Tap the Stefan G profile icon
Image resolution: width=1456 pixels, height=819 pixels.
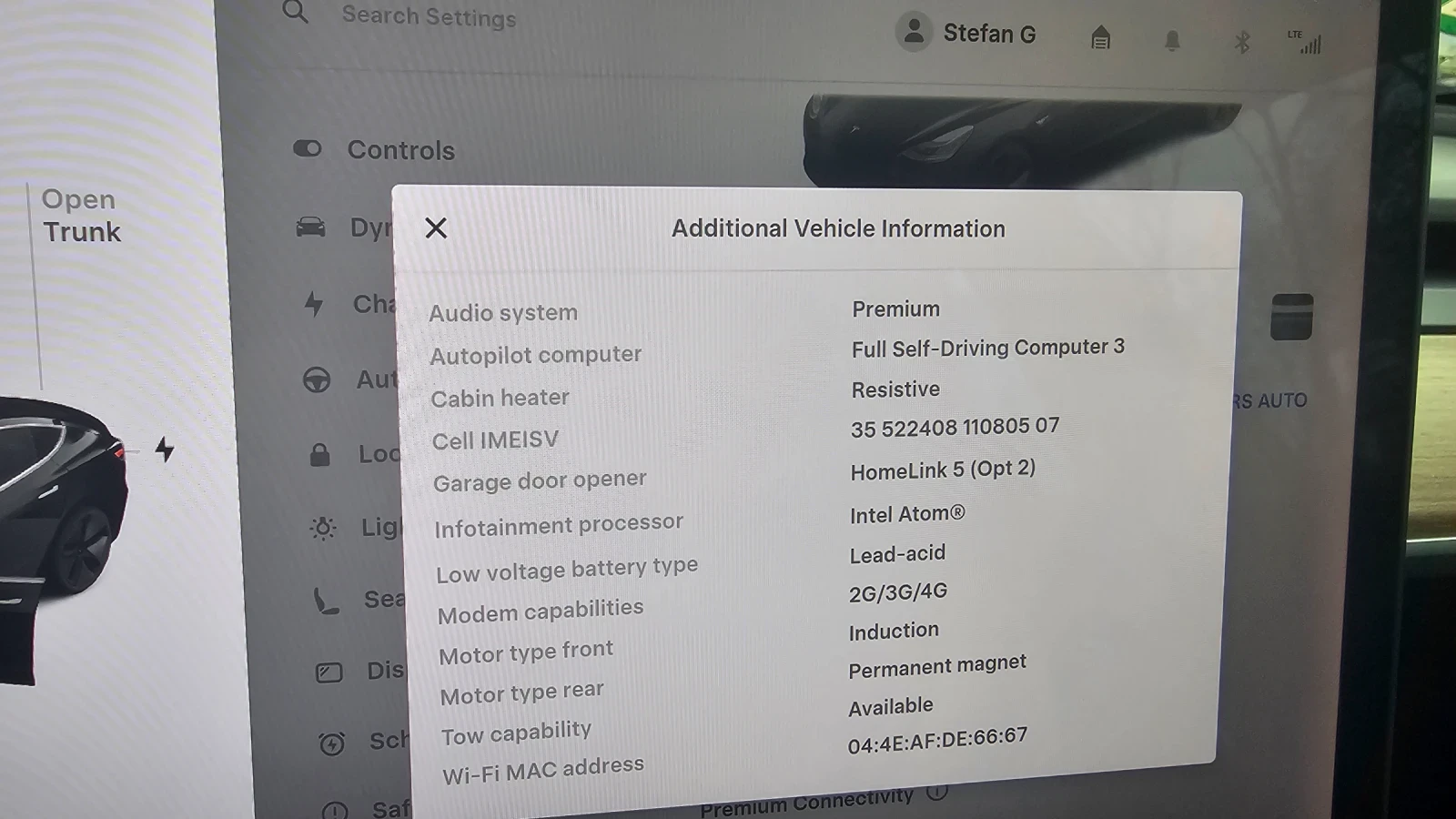pos(915,33)
